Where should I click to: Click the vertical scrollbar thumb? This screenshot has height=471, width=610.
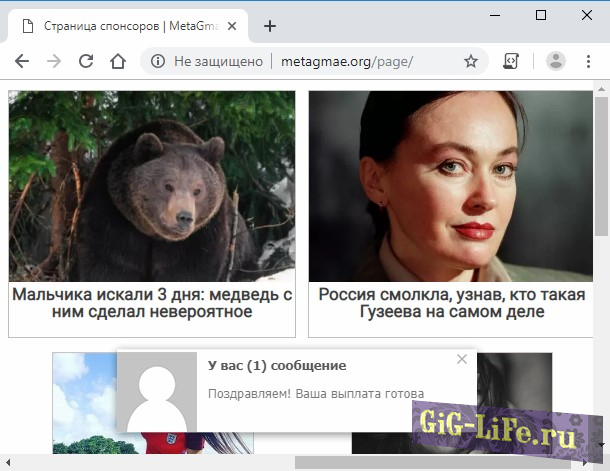coord(602,166)
